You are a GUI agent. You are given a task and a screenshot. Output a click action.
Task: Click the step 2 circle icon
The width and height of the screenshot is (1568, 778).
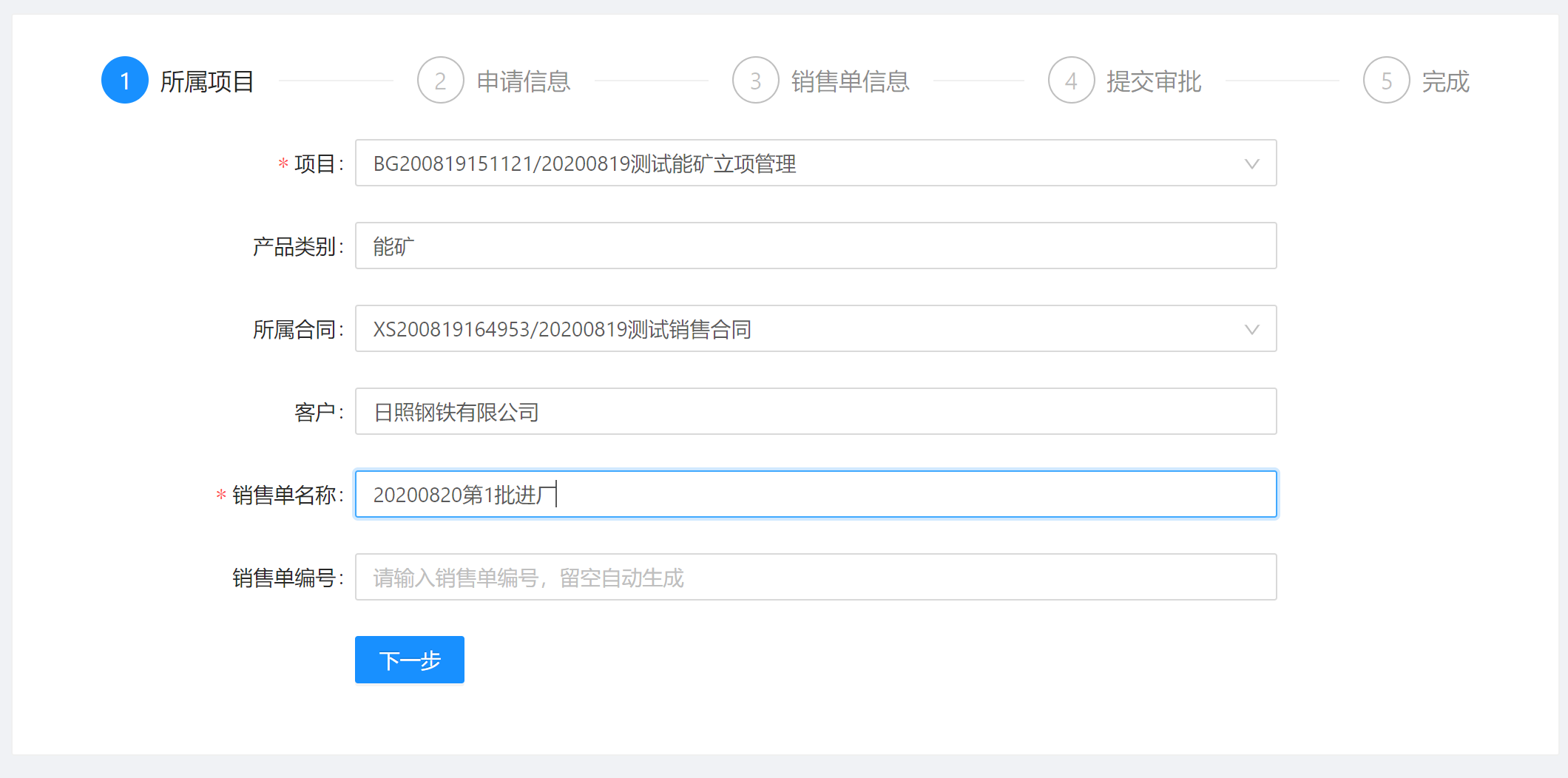[441, 80]
